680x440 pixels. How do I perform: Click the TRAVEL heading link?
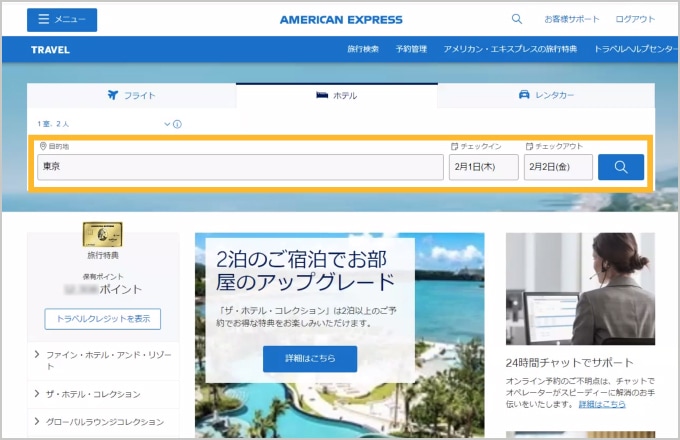pos(50,50)
